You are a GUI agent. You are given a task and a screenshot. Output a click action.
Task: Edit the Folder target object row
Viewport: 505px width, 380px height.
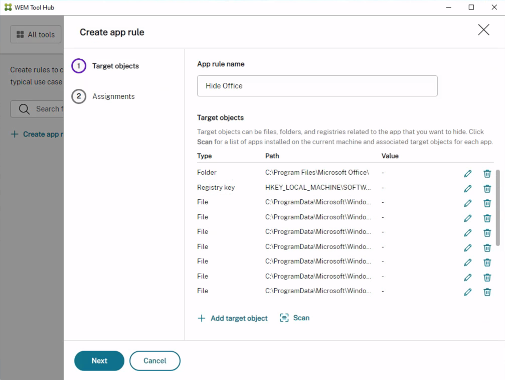click(468, 173)
